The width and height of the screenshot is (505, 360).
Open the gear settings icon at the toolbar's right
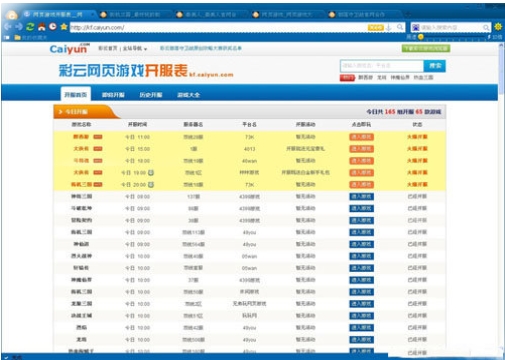pyautogui.click(x=498, y=27)
